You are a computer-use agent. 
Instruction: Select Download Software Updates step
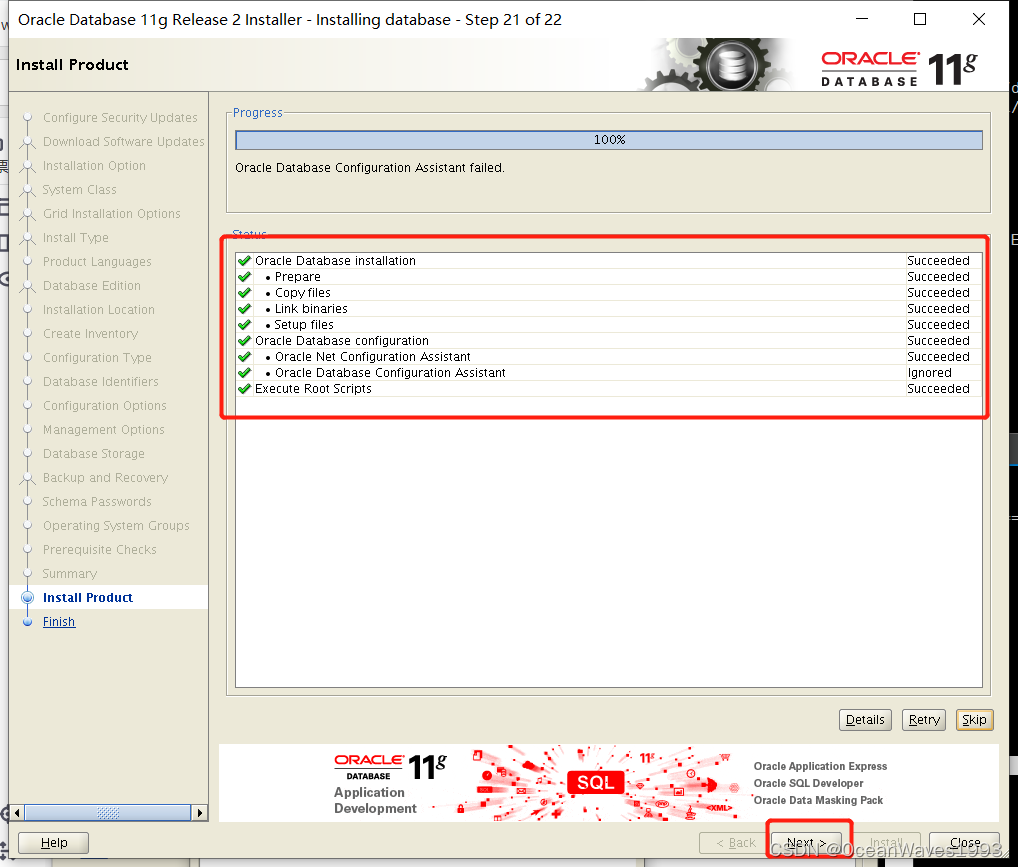coord(123,142)
